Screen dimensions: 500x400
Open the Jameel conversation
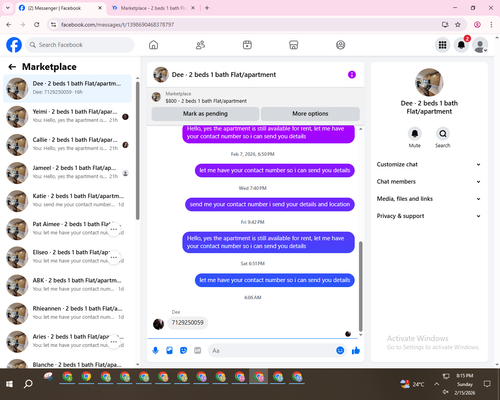coord(67,173)
